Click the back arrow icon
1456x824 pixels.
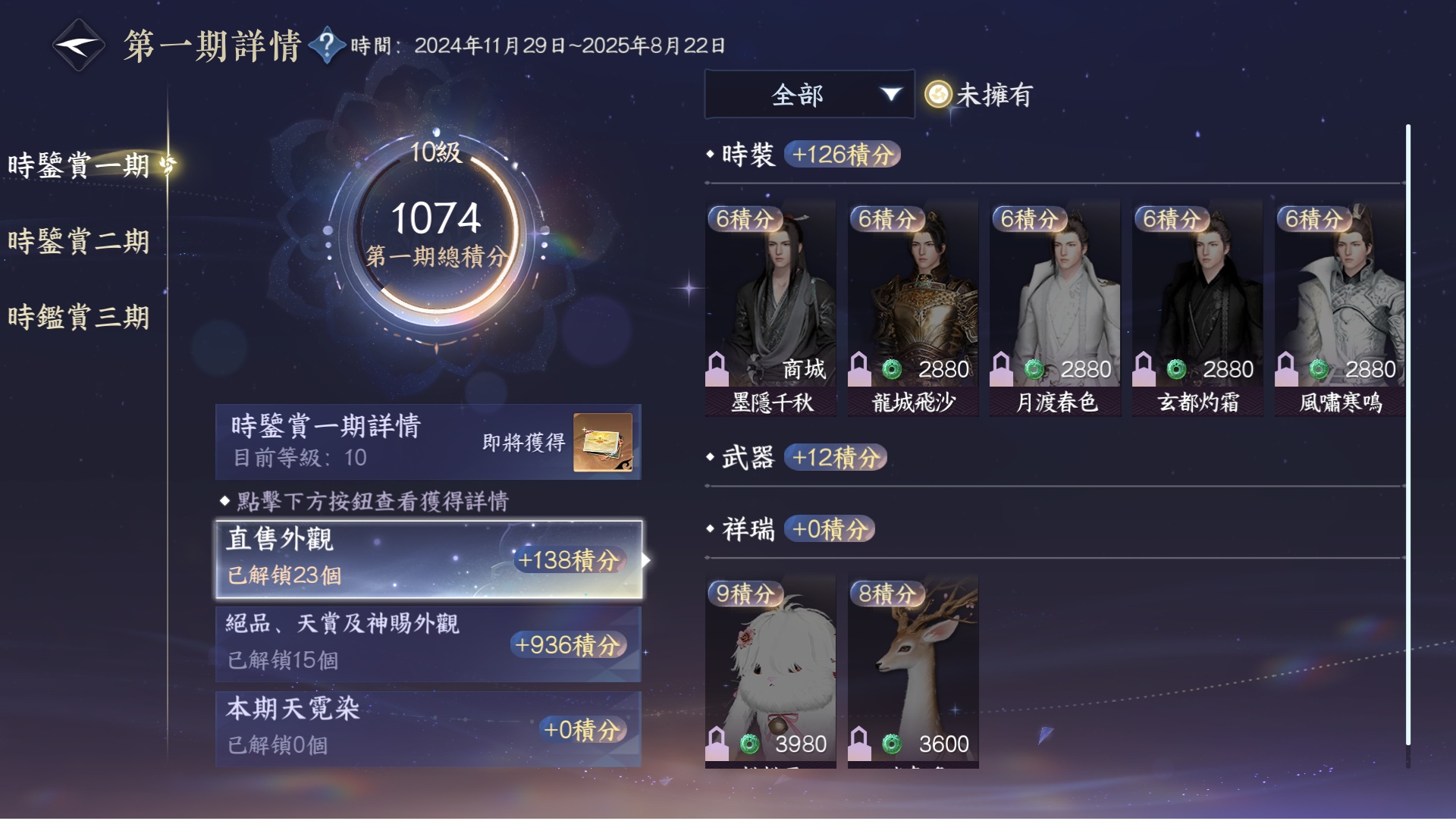pos(78,45)
